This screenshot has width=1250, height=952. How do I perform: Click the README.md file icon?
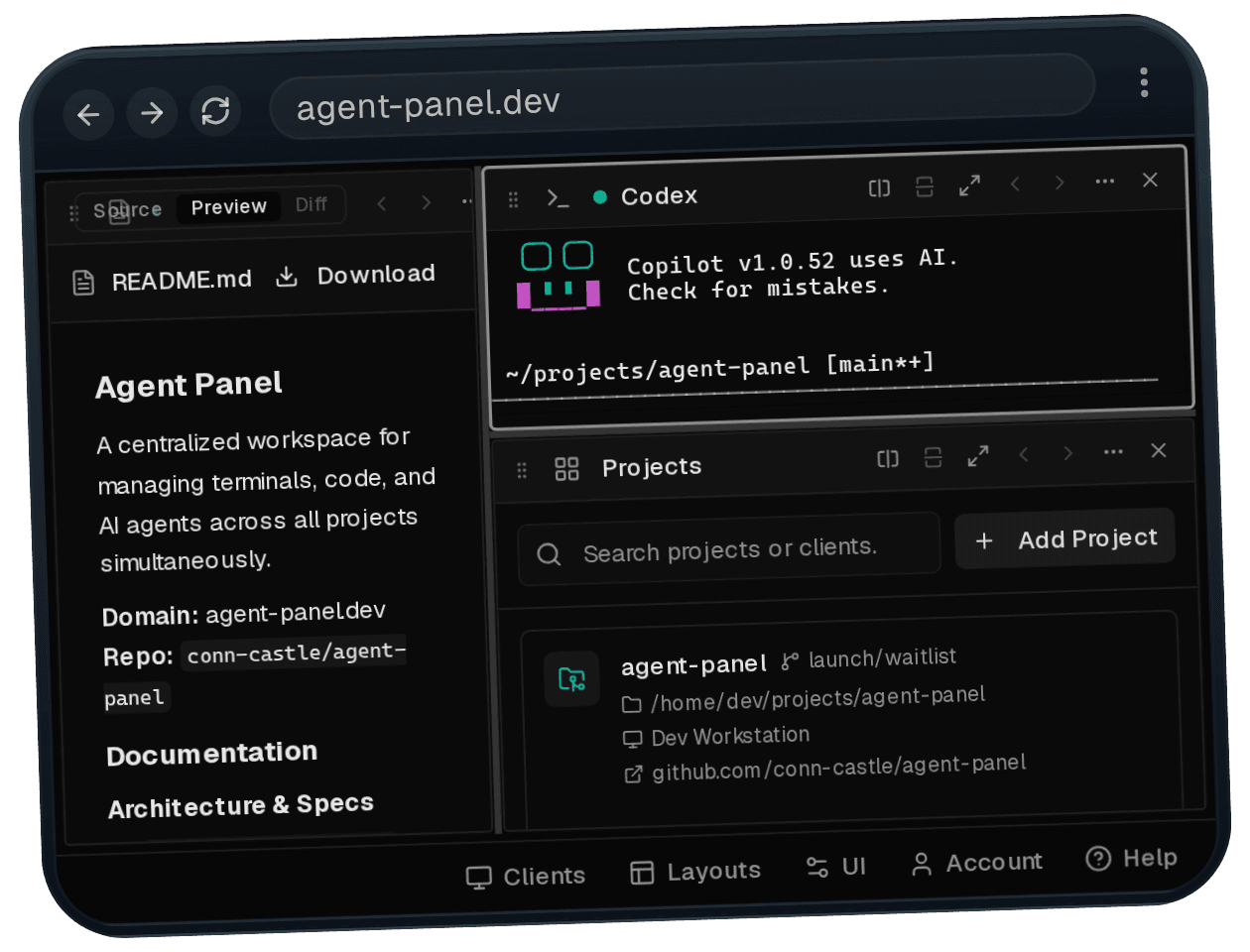84,283
